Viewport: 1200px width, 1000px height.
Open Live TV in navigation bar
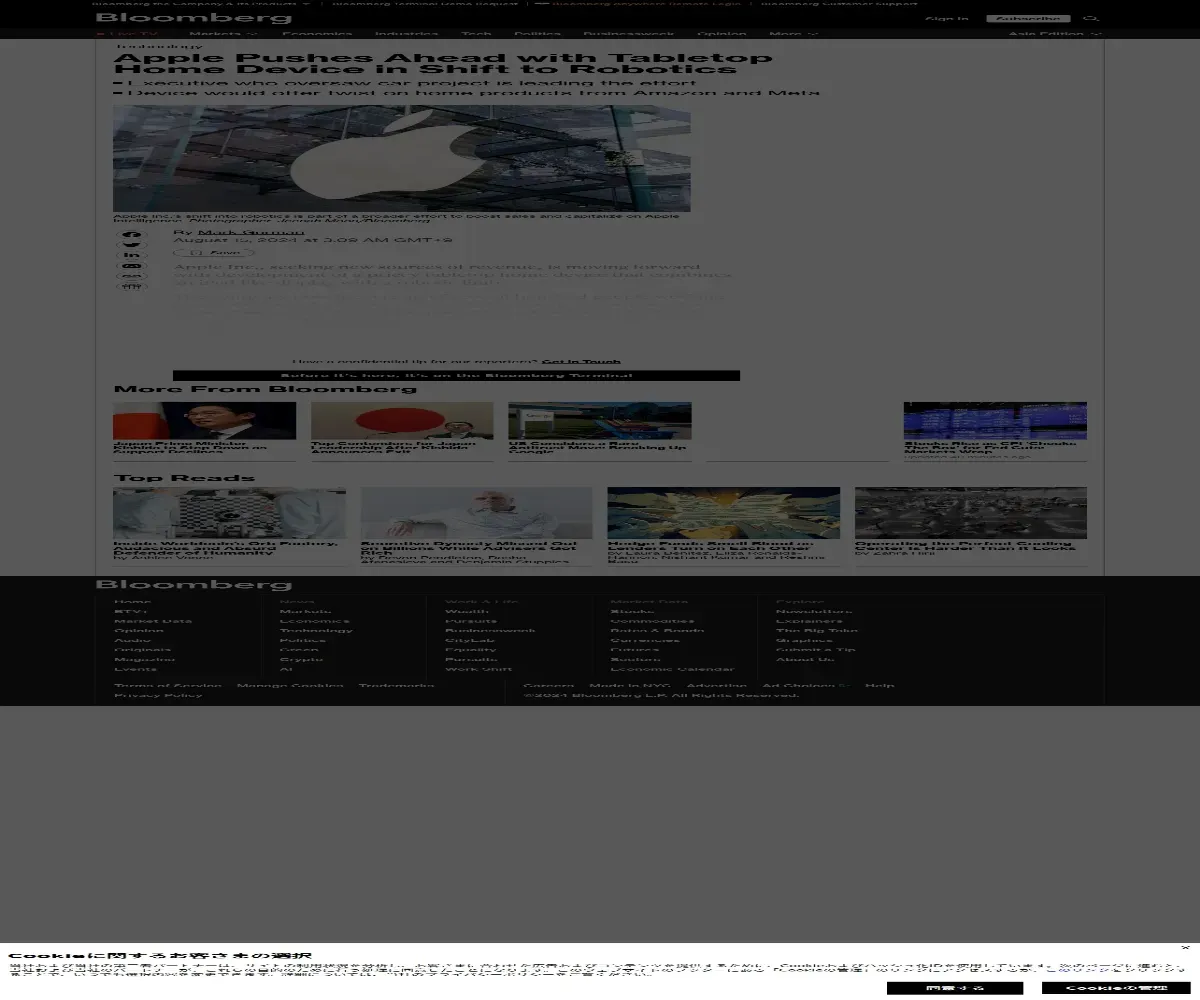pos(127,34)
